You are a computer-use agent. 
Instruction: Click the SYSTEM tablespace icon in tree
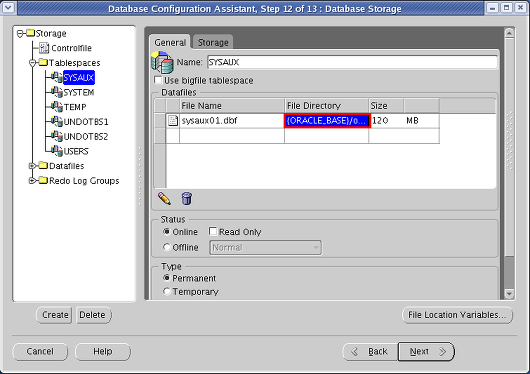pyautogui.click(x=56, y=92)
